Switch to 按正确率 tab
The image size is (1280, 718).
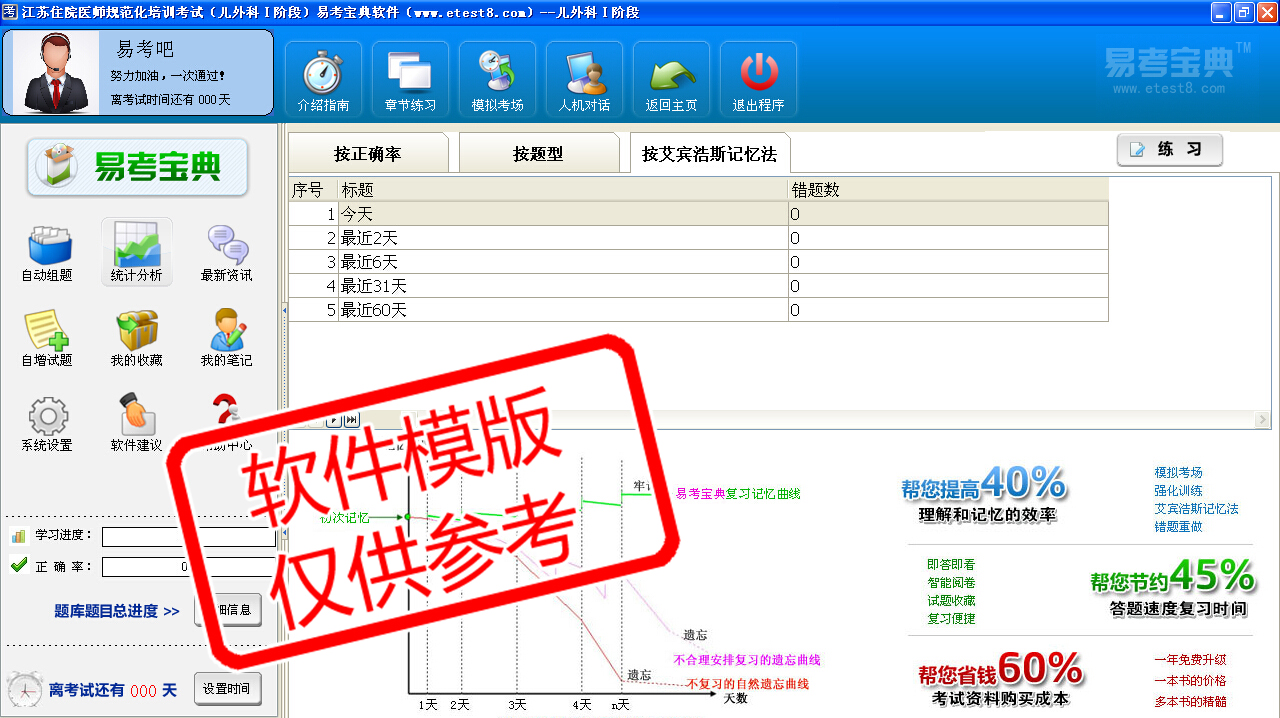[x=367, y=154]
